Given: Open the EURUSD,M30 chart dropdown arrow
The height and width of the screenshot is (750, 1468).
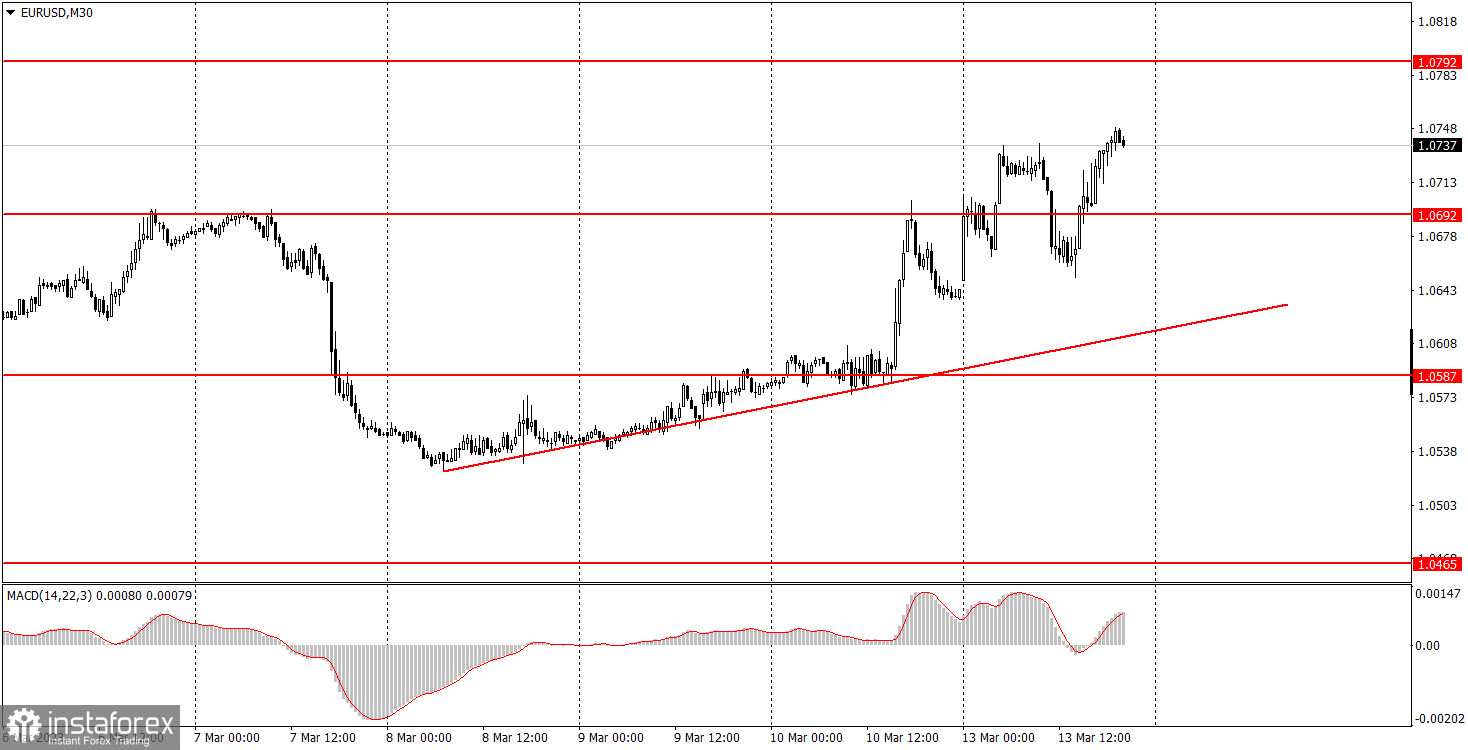Looking at the screenshot, I should (x=10, y=13).
